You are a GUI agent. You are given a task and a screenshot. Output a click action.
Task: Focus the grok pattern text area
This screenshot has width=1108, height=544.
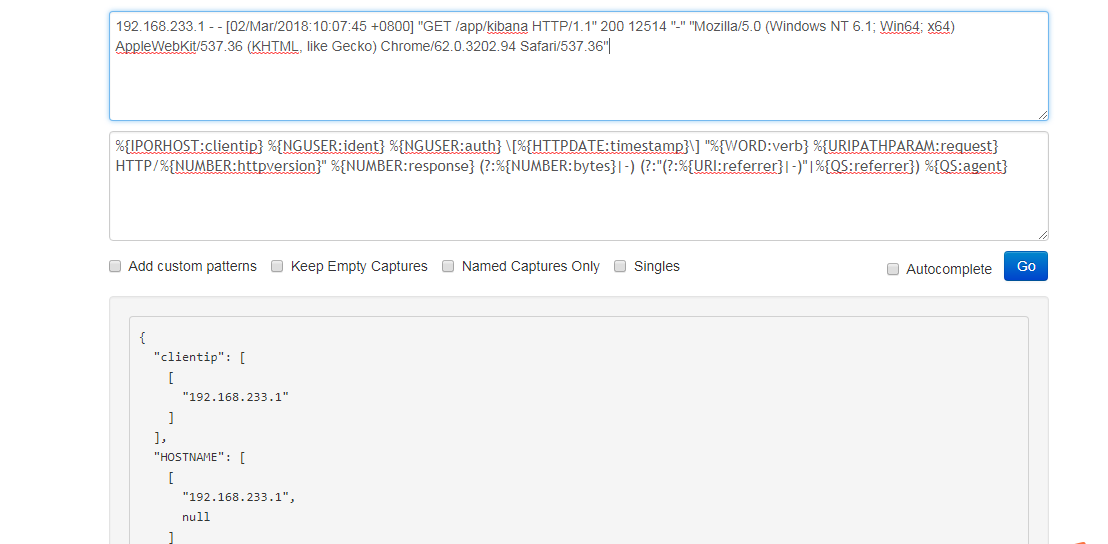(579, 186)
